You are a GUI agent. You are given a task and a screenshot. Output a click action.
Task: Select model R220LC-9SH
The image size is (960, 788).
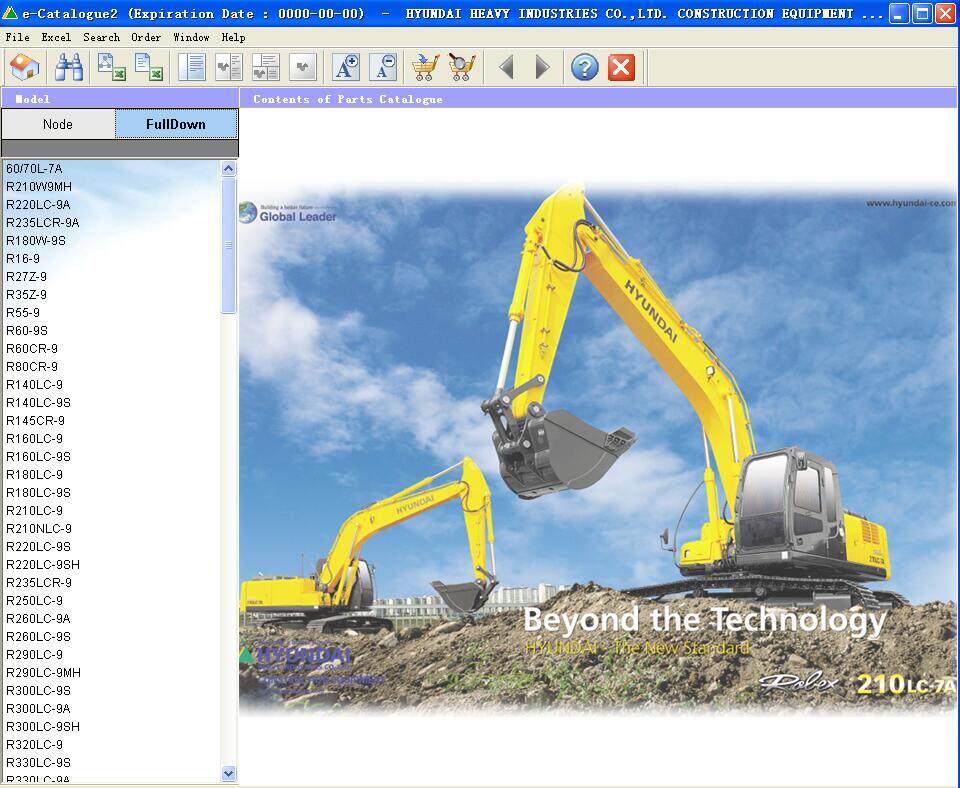(43, 565)
